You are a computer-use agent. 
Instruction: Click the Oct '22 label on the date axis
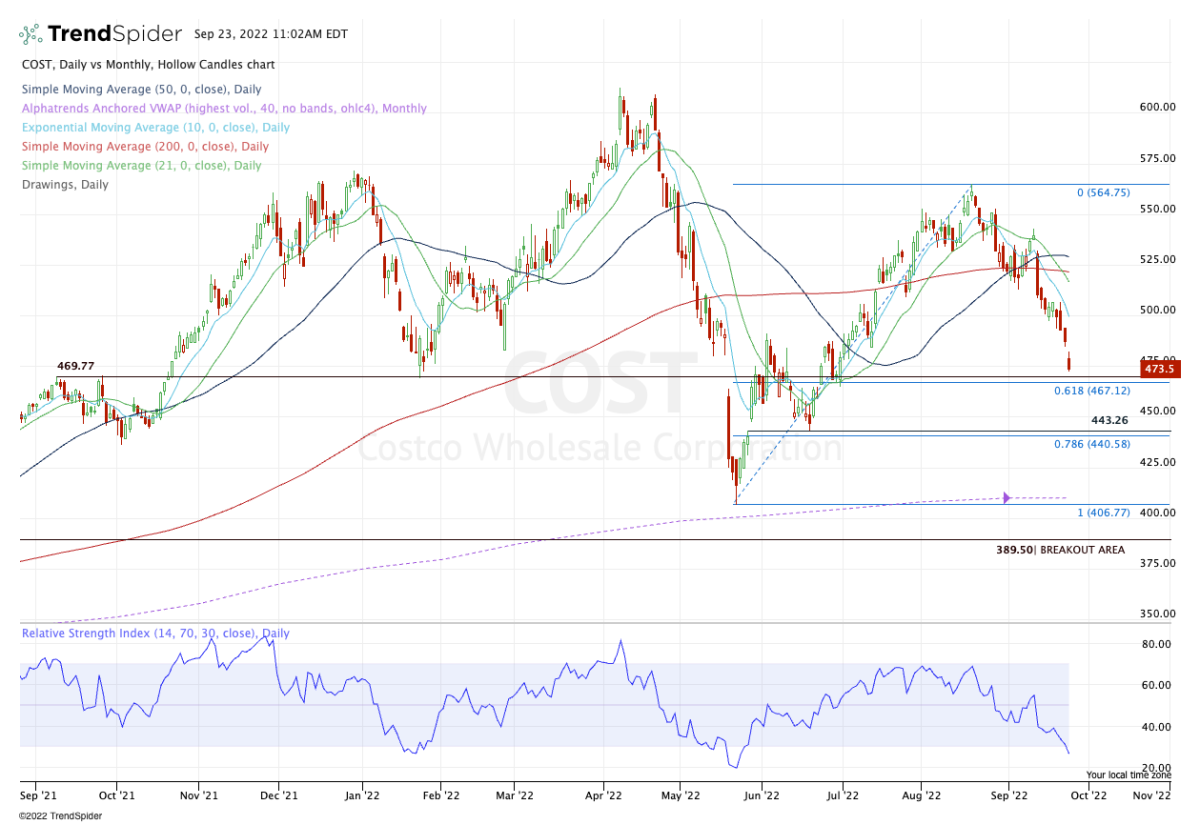pos(1089,794)
